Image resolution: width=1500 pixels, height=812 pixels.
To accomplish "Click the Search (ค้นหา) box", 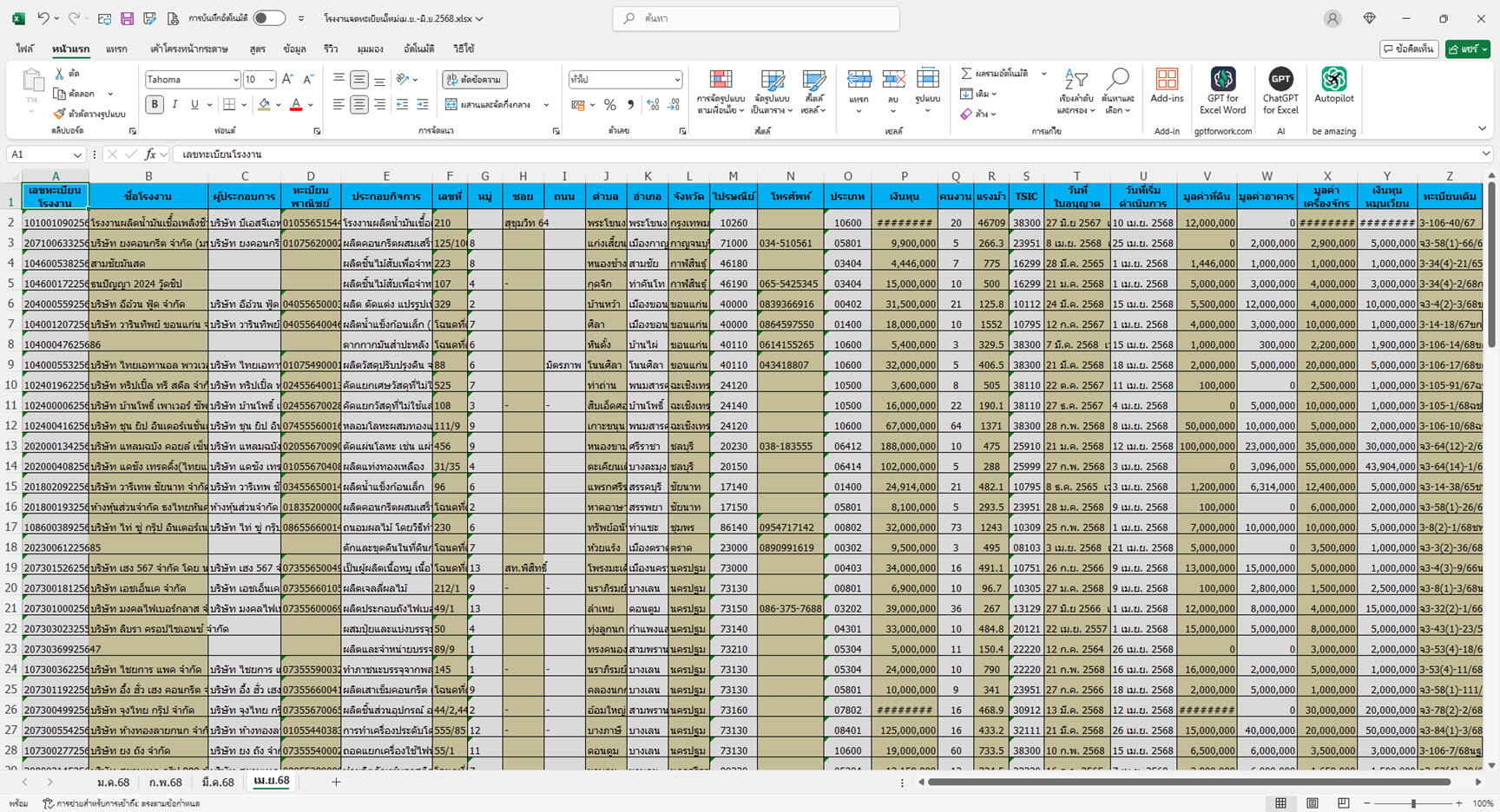I will click(756, 18).
